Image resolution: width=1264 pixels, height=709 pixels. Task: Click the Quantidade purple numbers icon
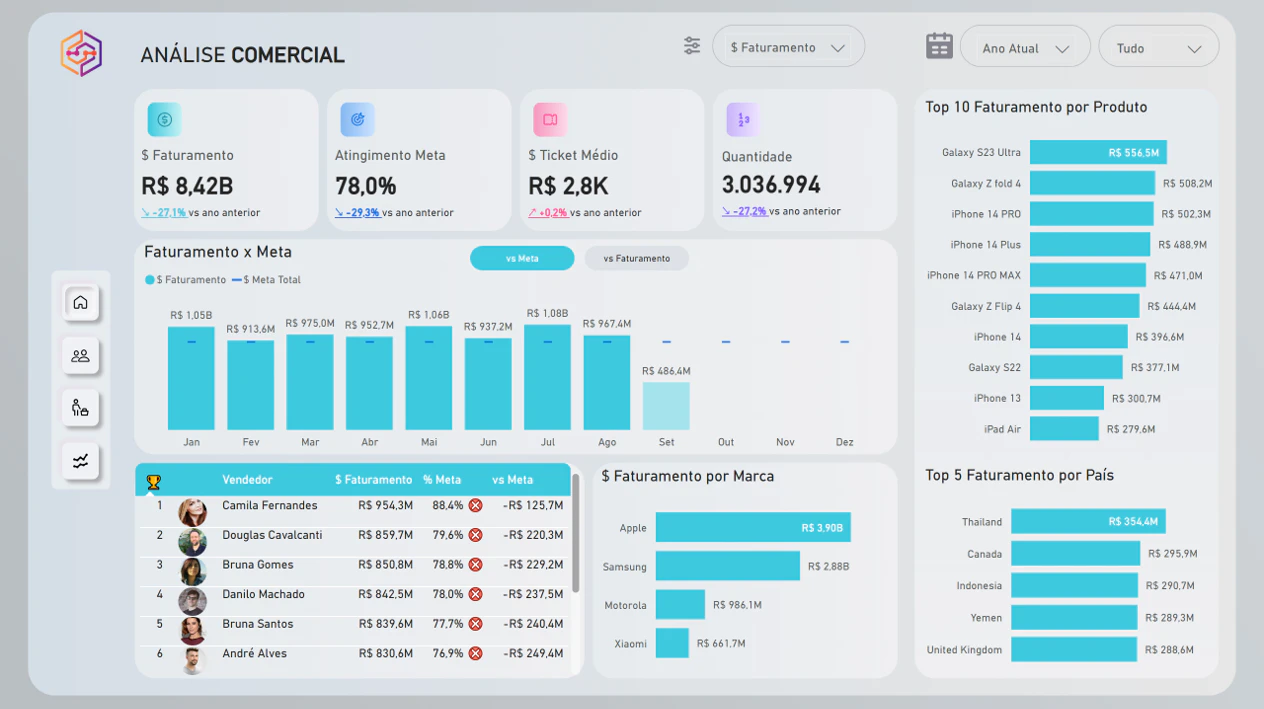[x=743, y=119]
